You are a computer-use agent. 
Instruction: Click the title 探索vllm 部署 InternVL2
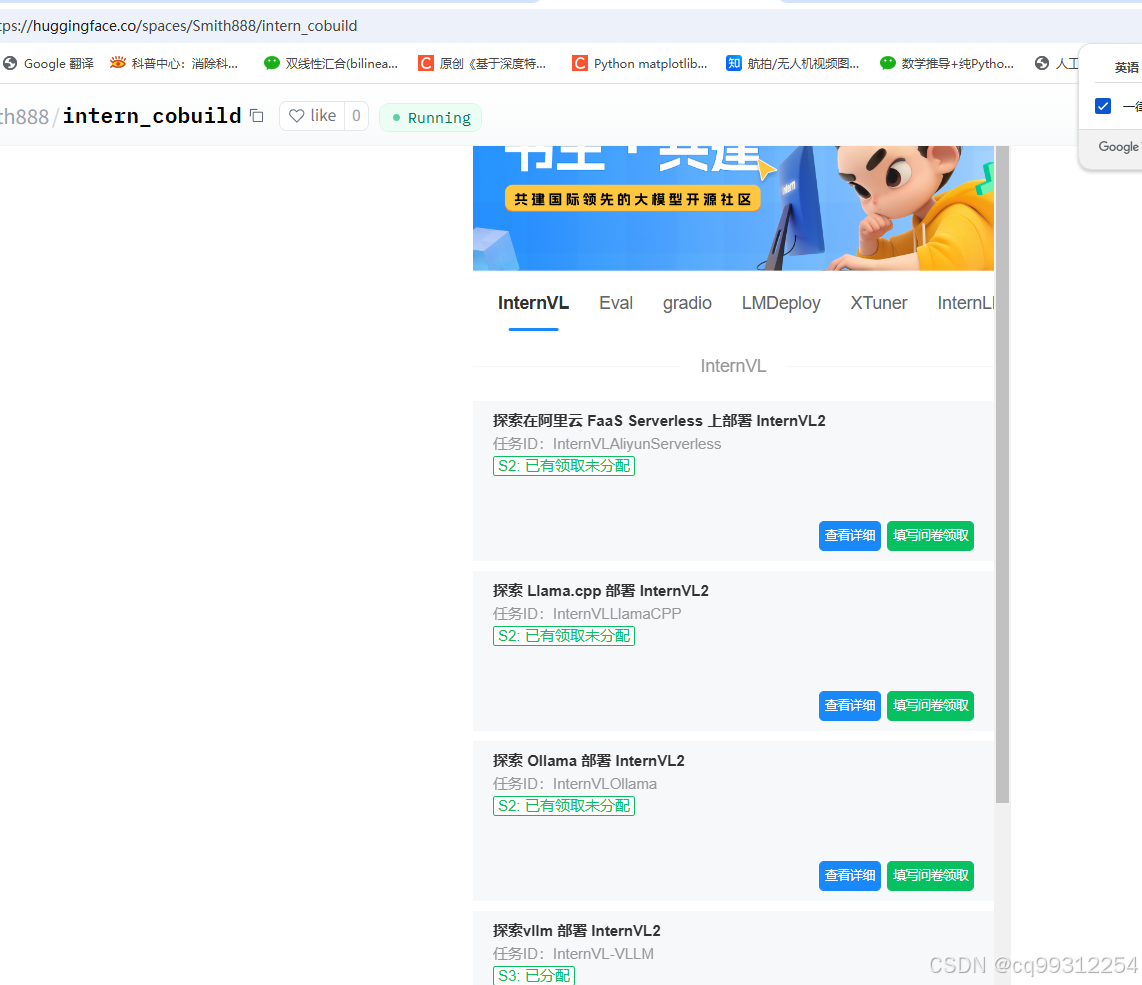click(x=577, y=930)
